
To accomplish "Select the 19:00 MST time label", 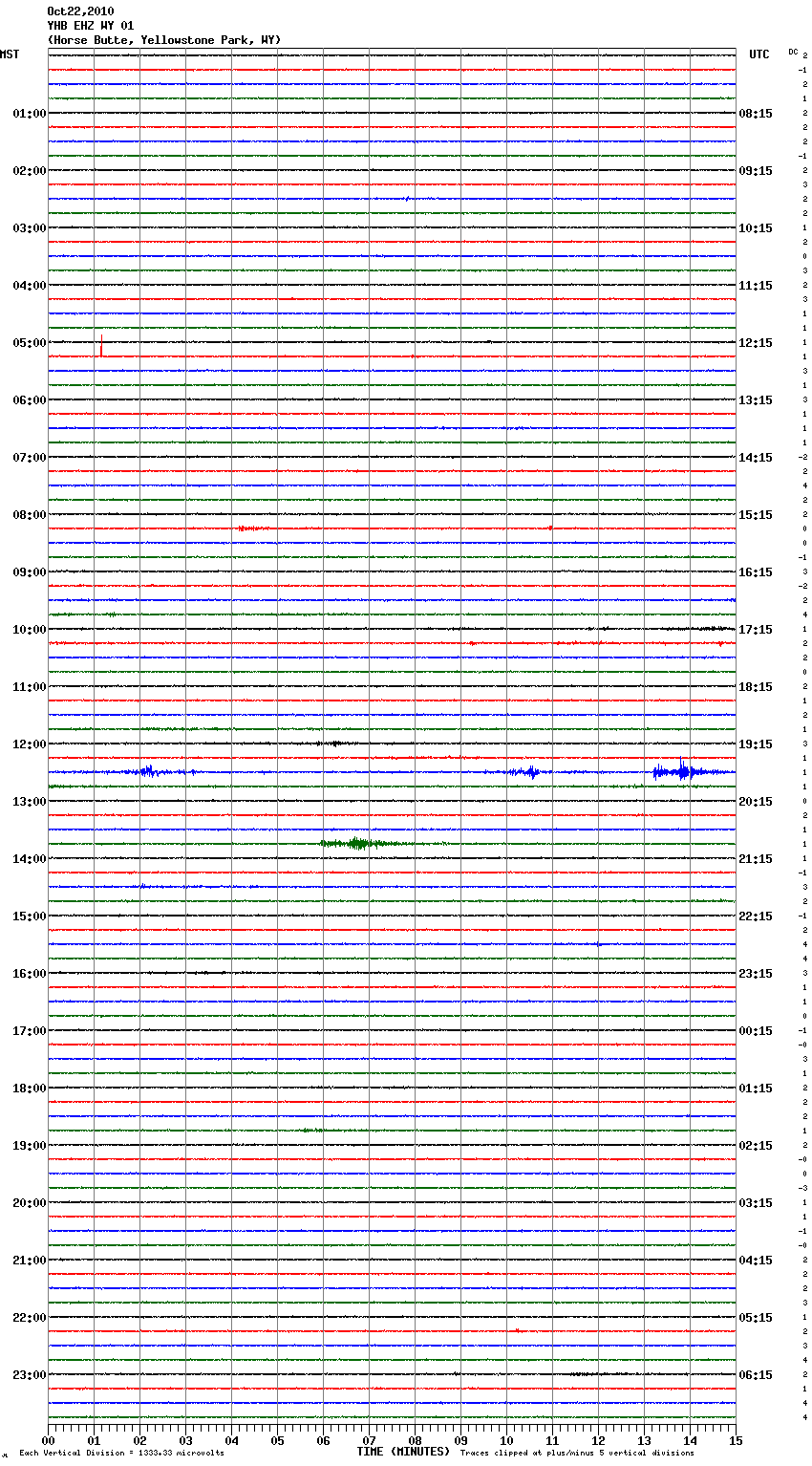I will (x=30, y=1146).
